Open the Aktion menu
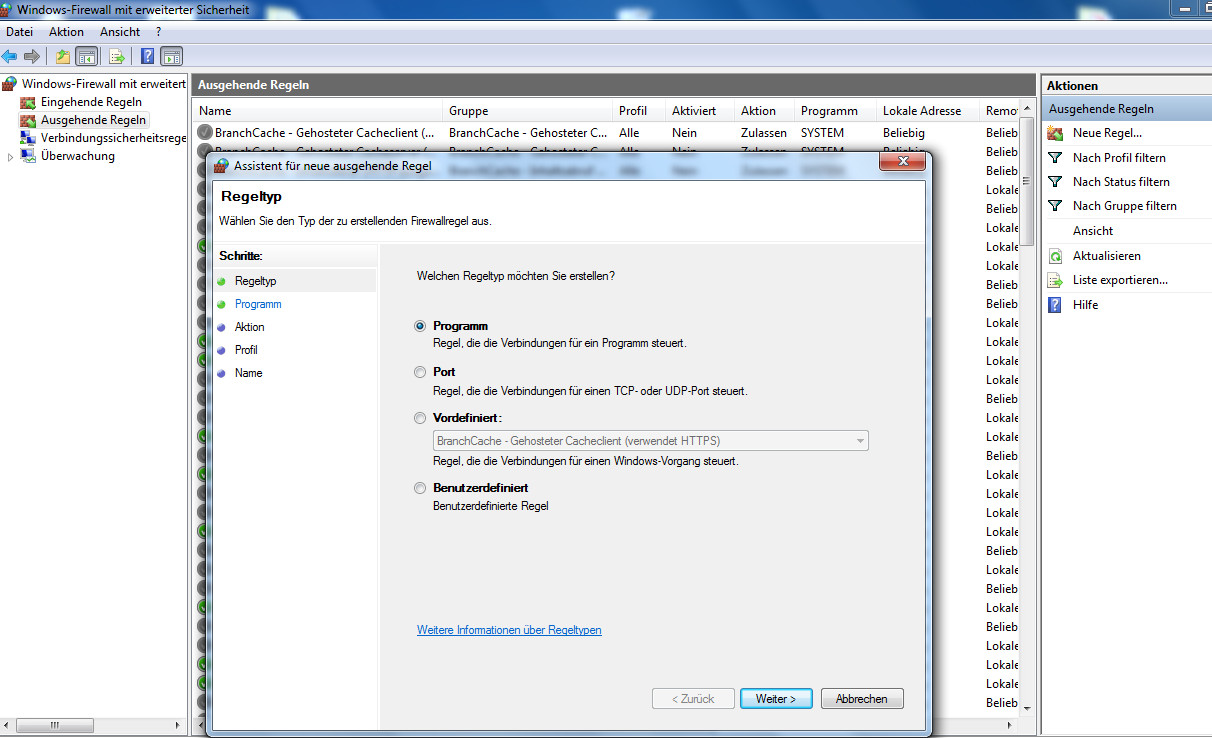Screen dimensions: 1212x738 point(67,32)
